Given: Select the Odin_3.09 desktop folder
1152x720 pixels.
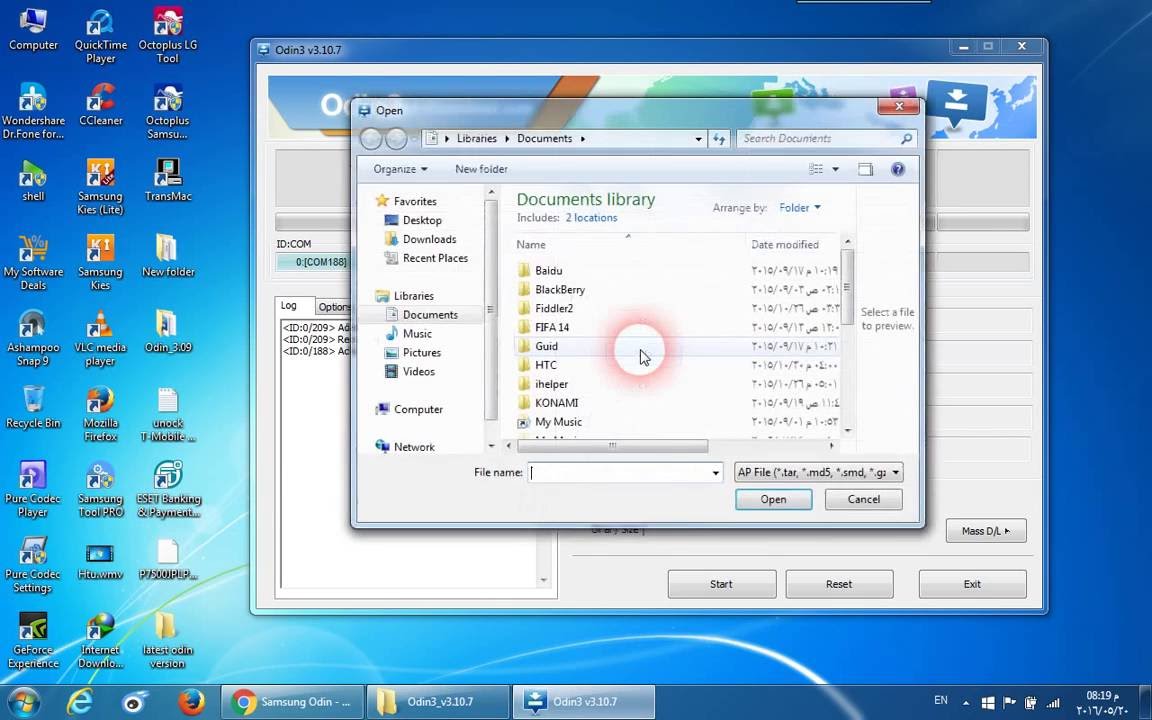Looking at the screenshot, I should 168,332.
